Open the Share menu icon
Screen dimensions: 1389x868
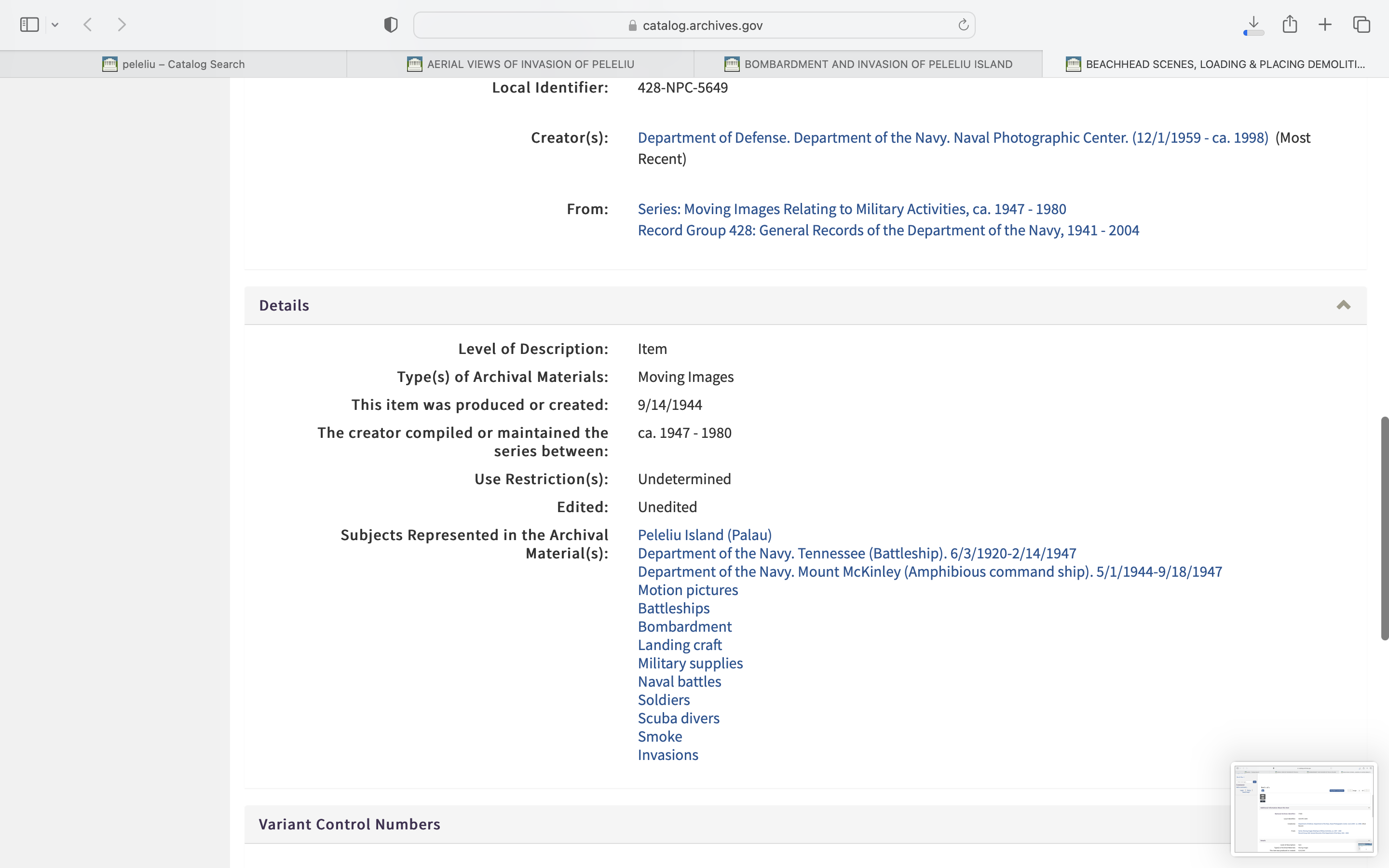(1290, 25)
